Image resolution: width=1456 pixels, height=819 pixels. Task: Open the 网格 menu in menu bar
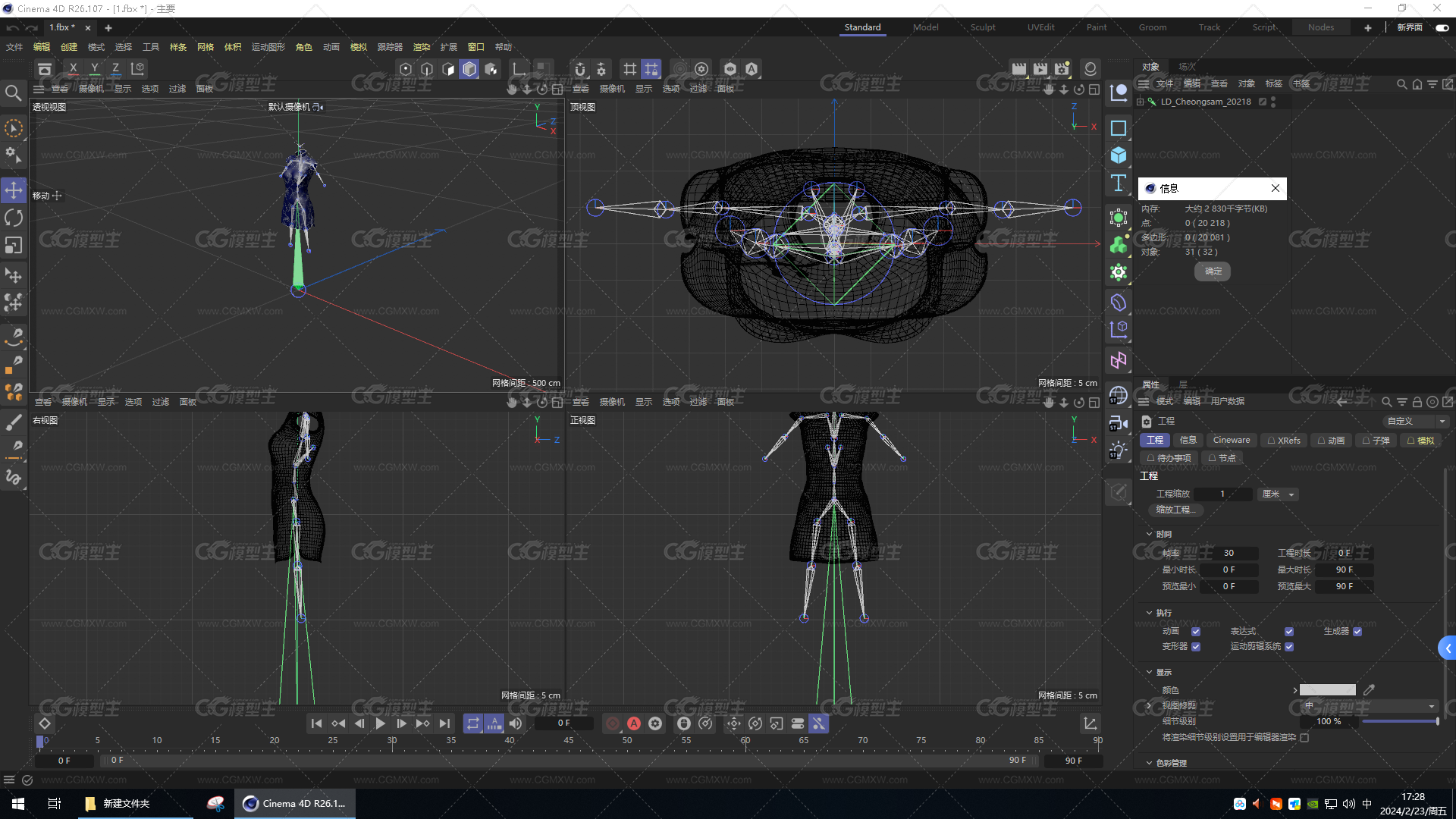click(206, 47)
